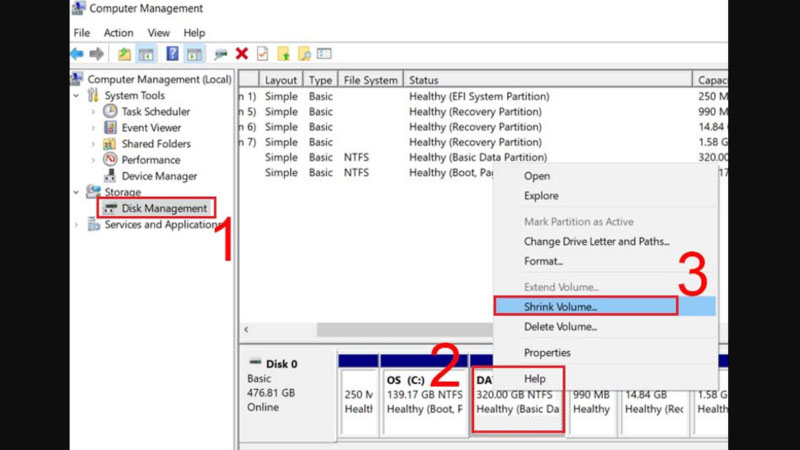
Task: Choose Change Drive Letter and Paths
Action: 596,241
